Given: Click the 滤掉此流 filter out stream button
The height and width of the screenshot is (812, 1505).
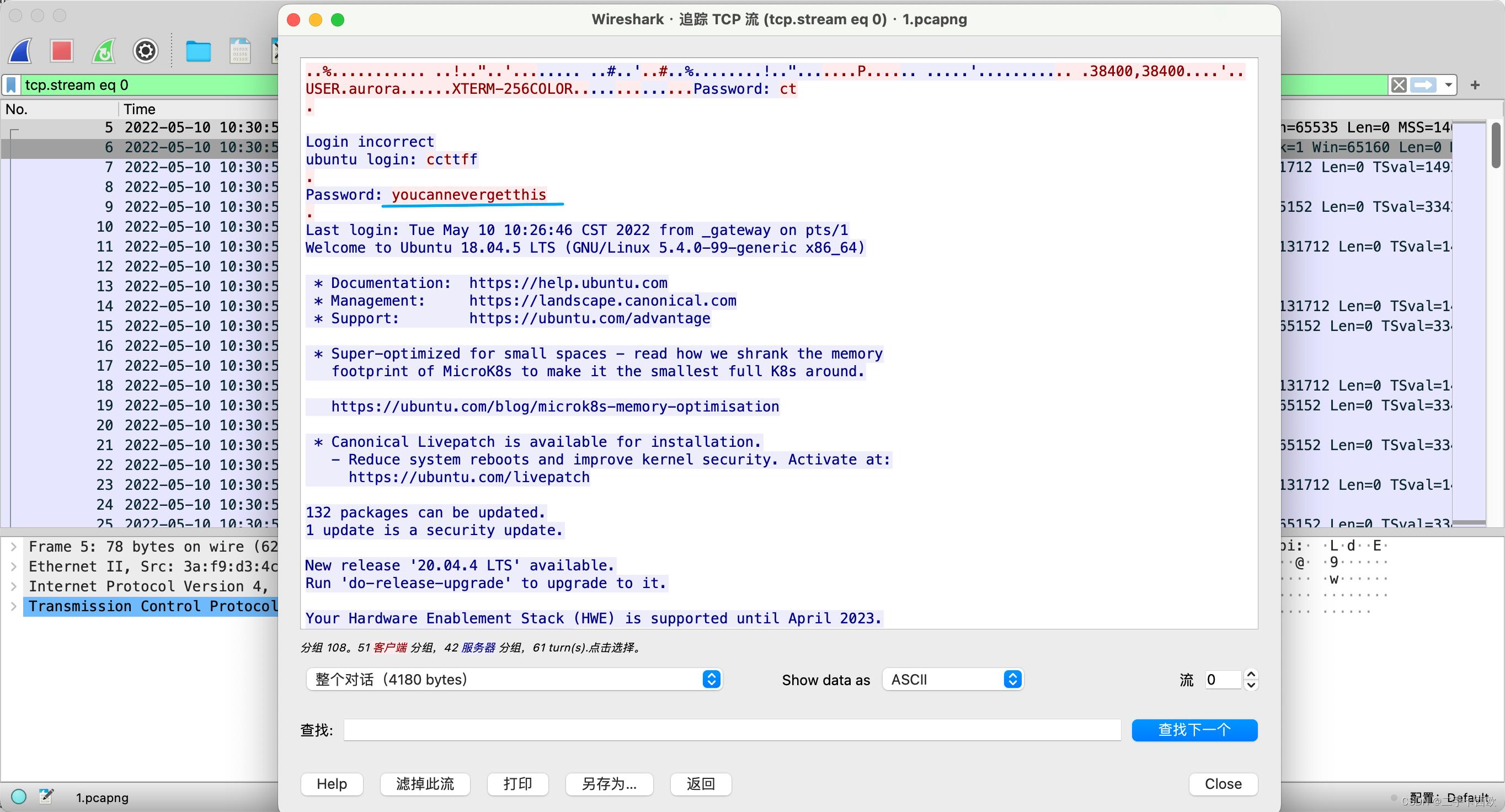Looking at the screenshot, I should [425, 783].
